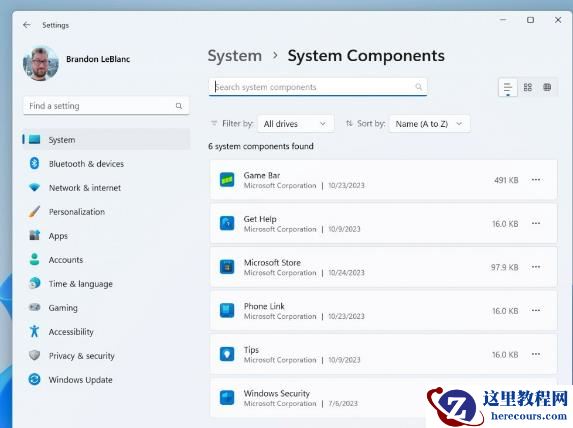The height and width of the screenshot is (428, 573).
Task: Click the Time & language globe icon
Action: pos(34,283)
